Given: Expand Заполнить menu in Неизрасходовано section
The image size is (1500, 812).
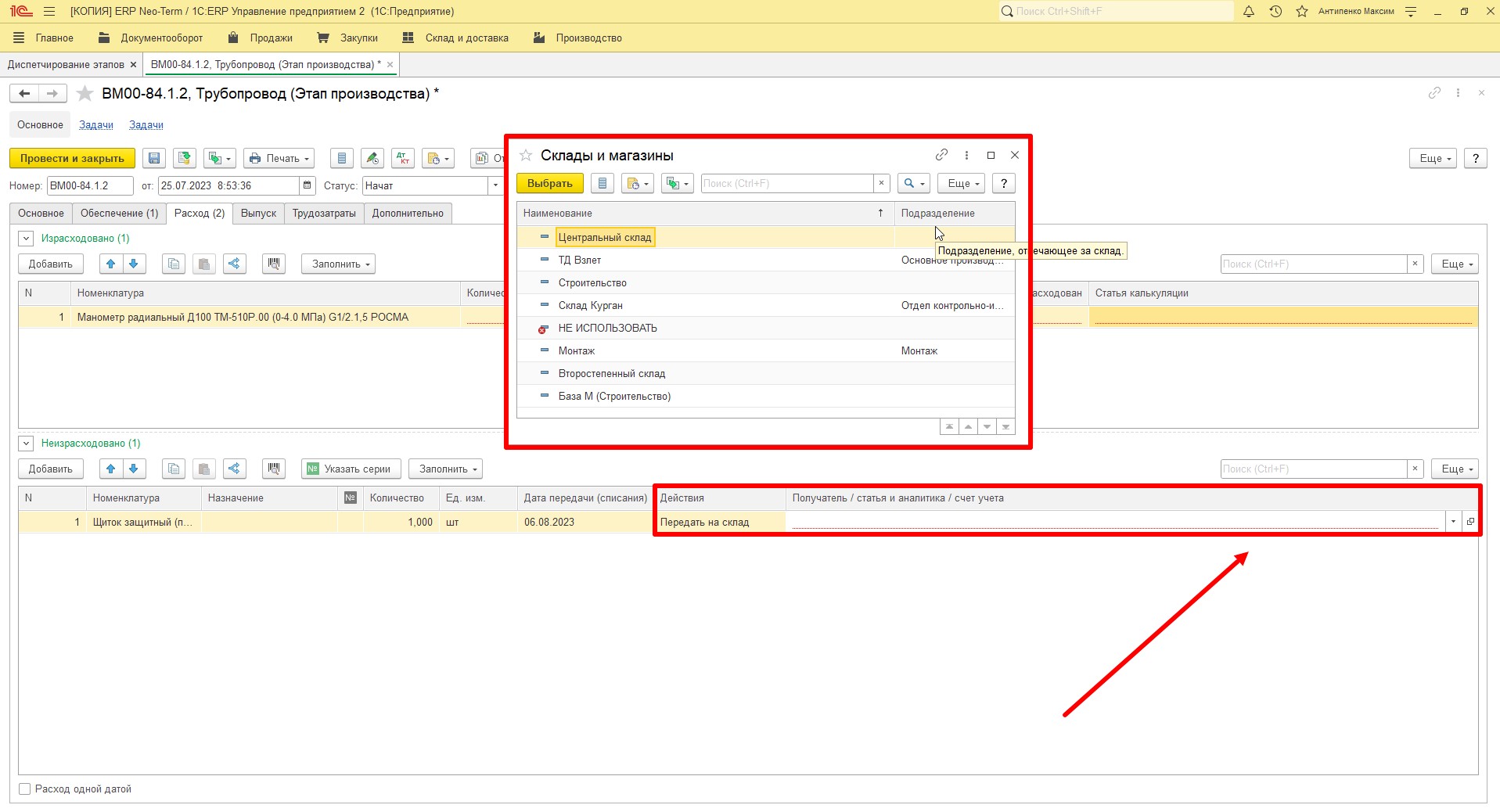Looking at the screenshot, I should 446,469.
